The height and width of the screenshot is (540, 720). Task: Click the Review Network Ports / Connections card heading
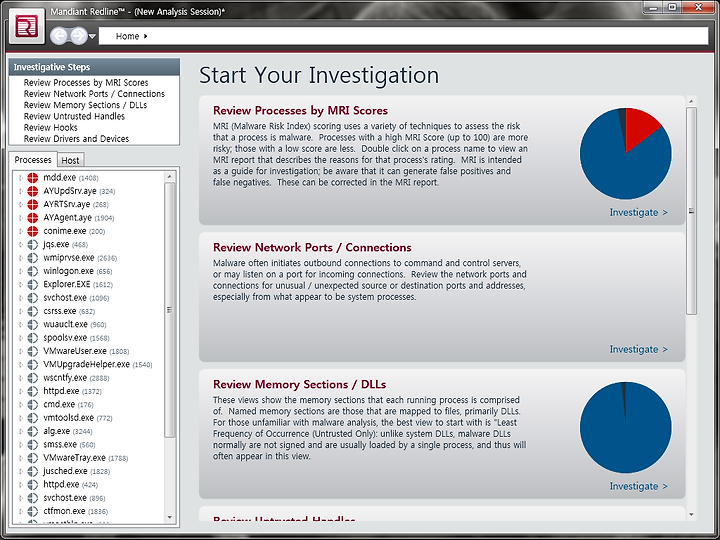pos(312,248)
